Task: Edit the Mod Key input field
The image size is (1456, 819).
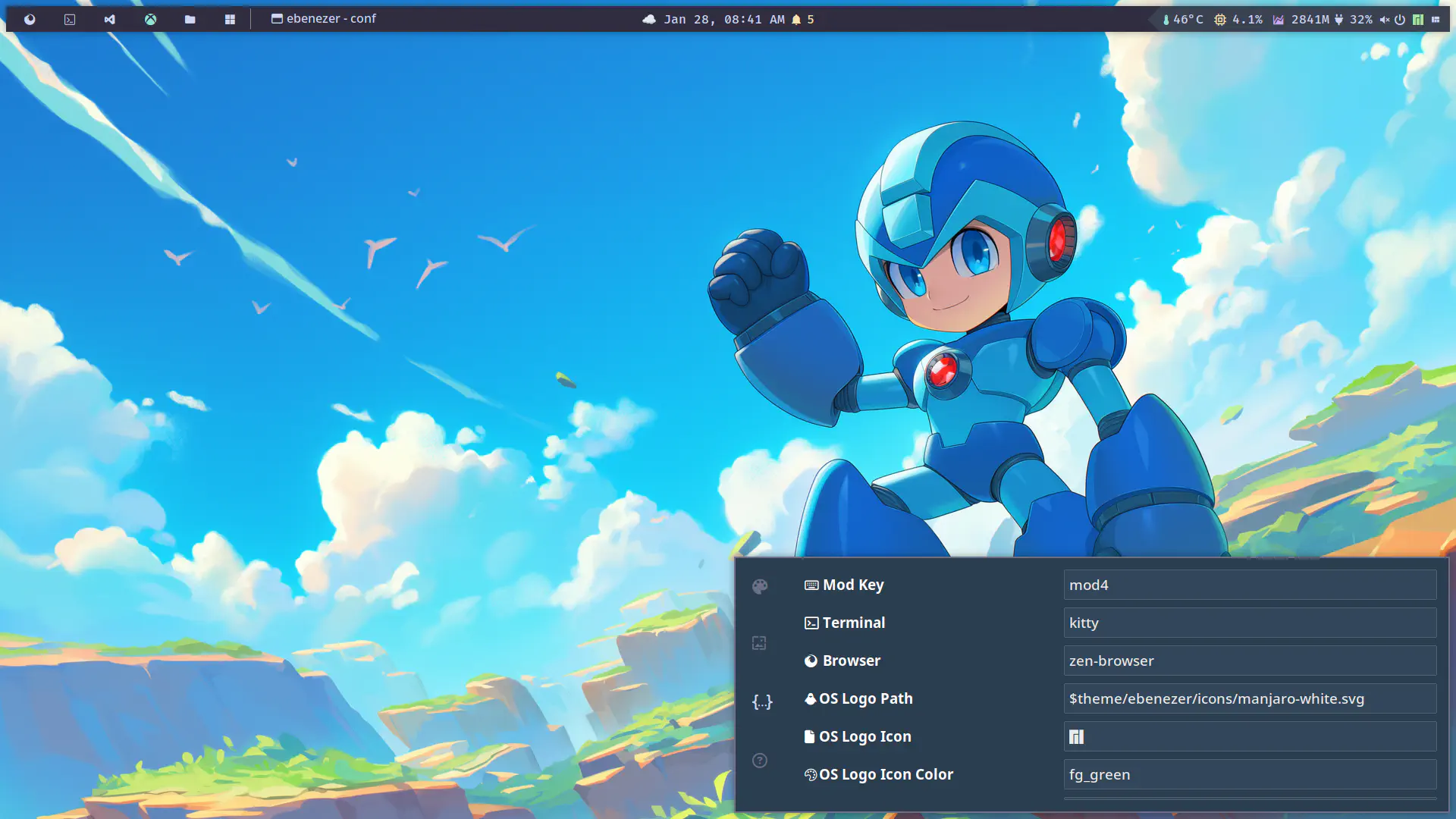Action: [1249, 585]
